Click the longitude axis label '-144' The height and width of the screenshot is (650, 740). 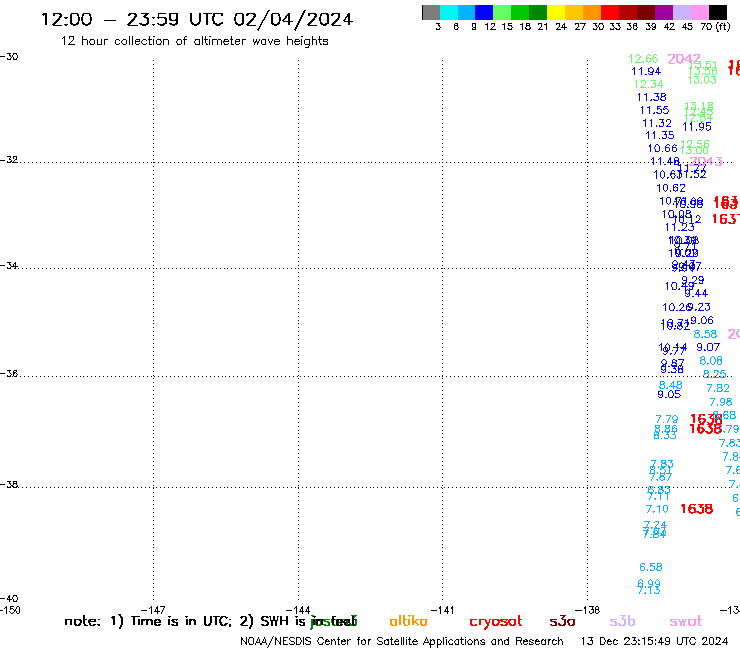coord(298,610)
